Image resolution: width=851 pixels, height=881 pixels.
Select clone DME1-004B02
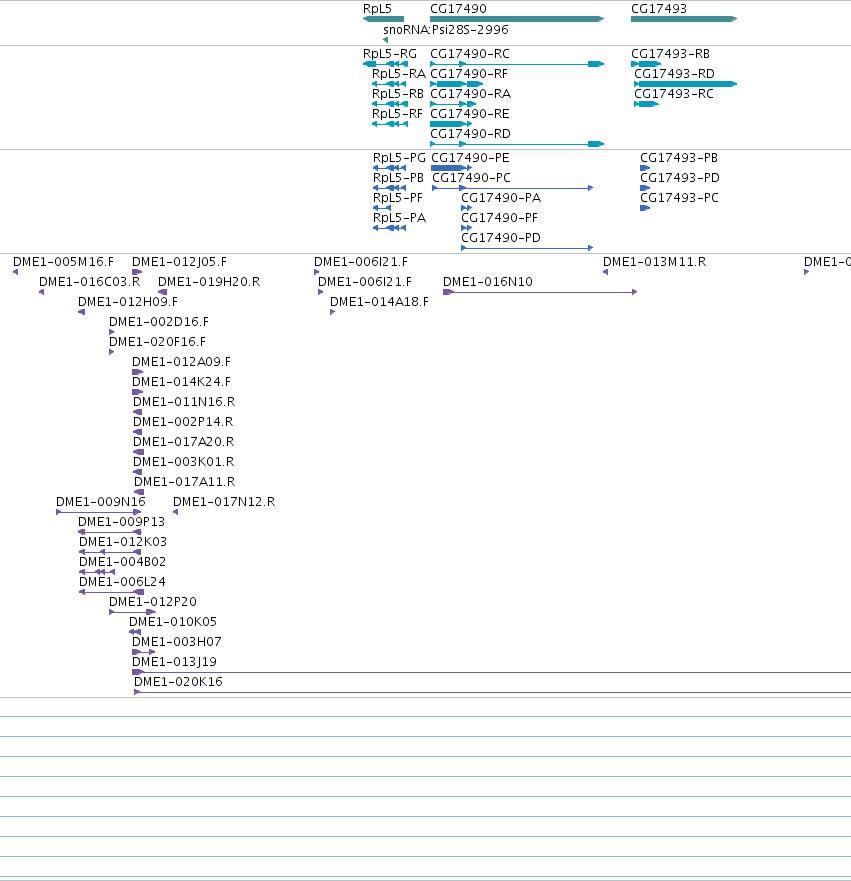(97, 572)
